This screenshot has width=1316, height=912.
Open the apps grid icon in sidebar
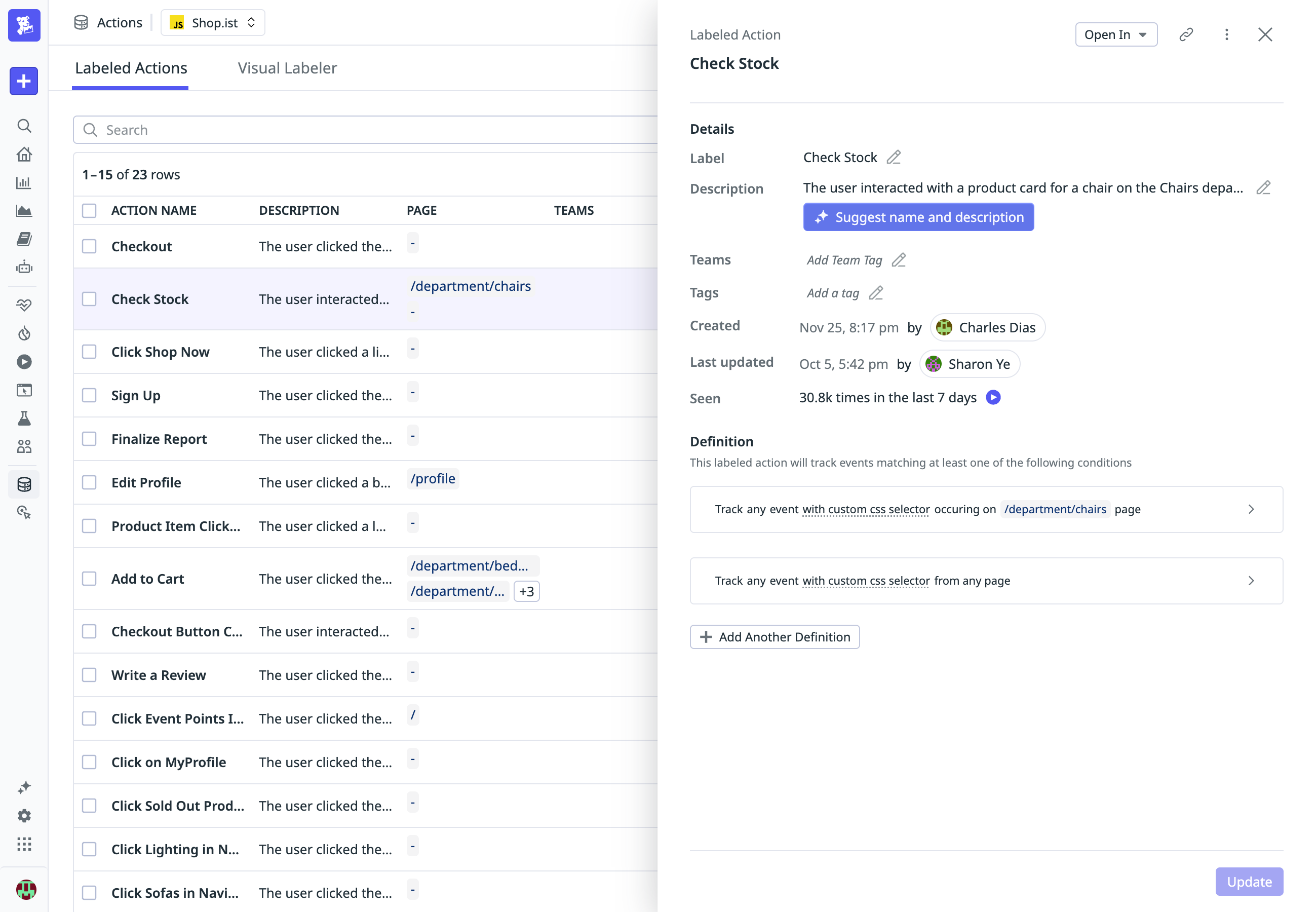click(24, 844)
